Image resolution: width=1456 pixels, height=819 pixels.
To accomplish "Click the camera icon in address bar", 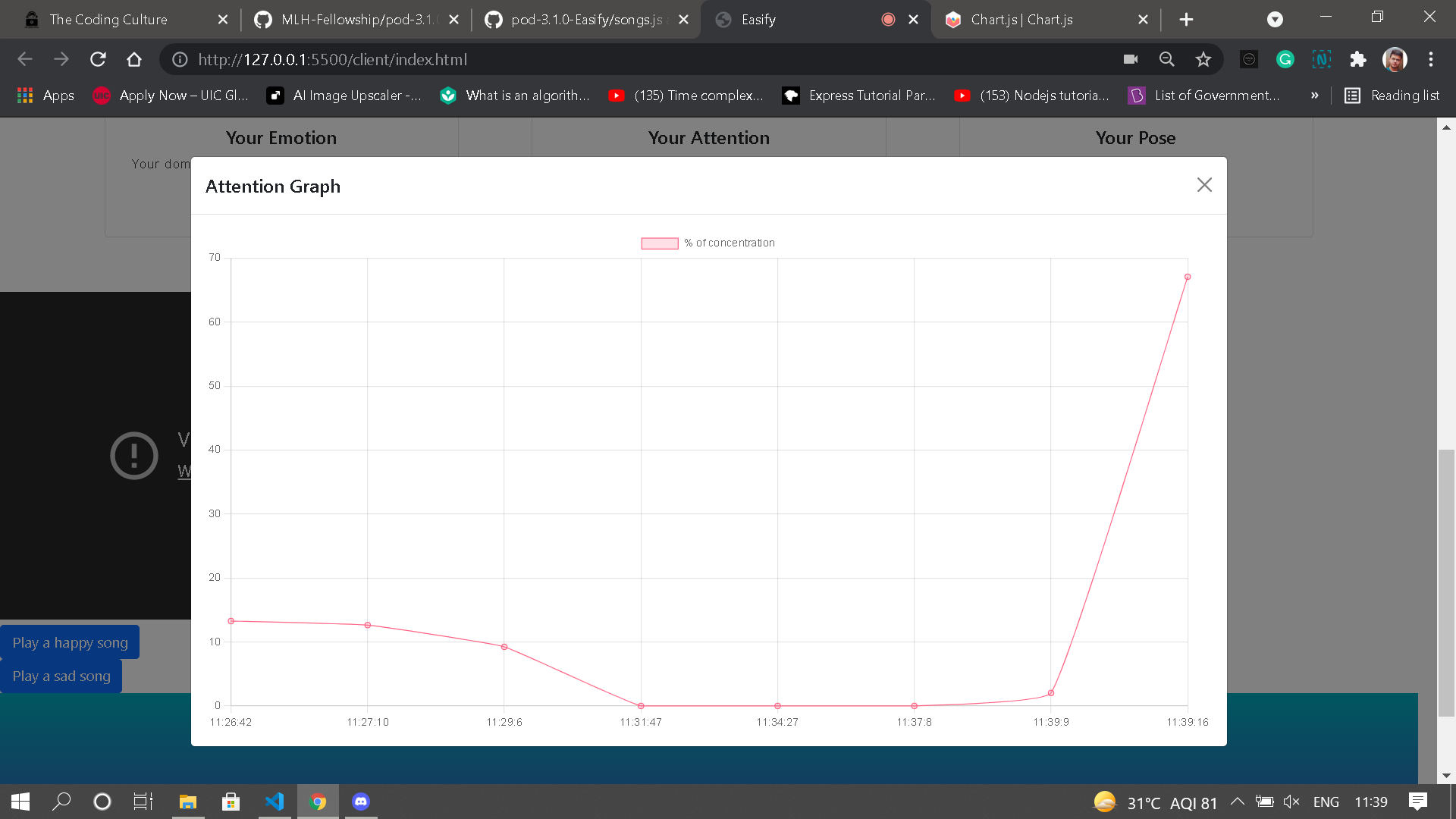I will click(1131, 59).
